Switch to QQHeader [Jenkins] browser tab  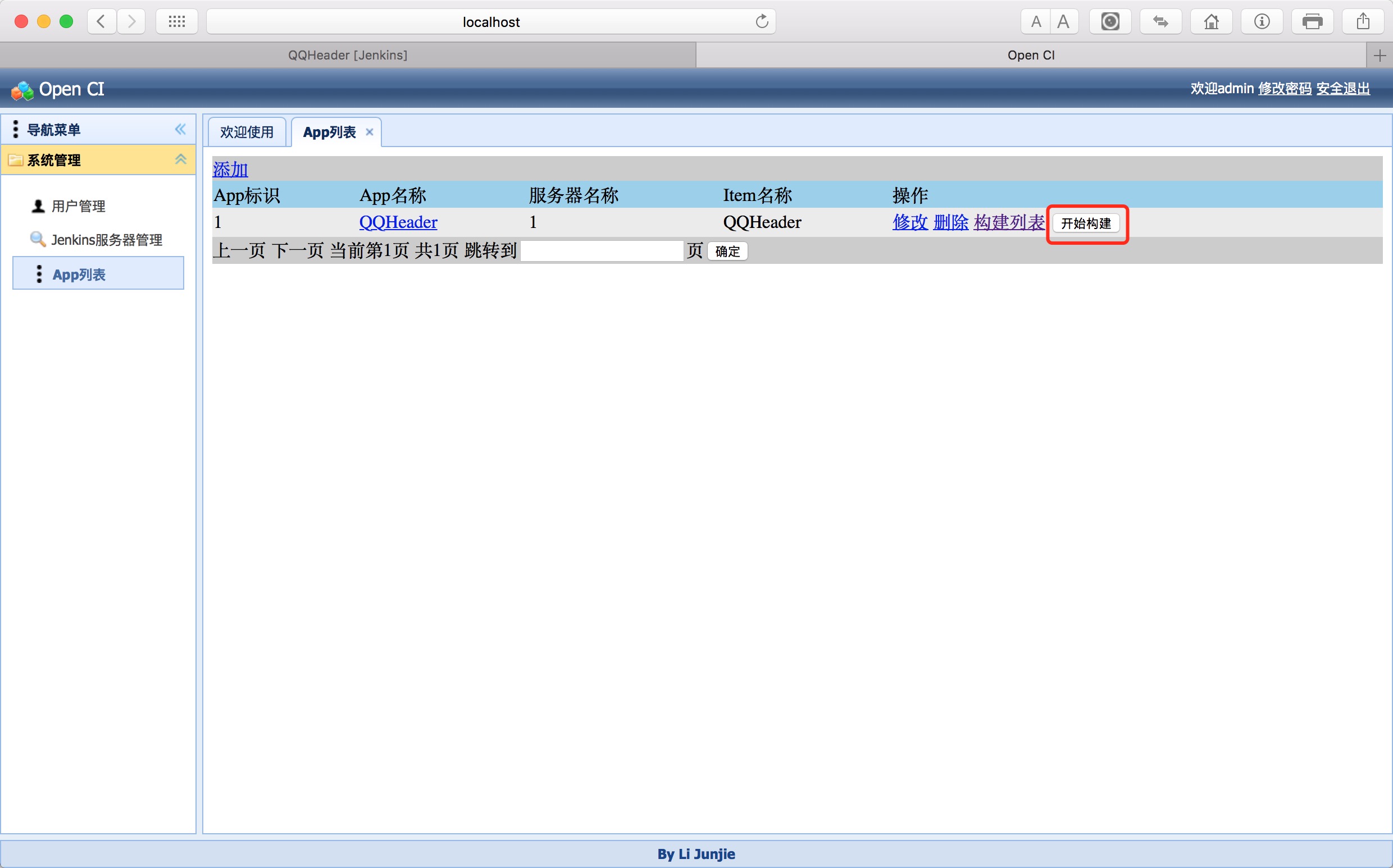point(347,55)
